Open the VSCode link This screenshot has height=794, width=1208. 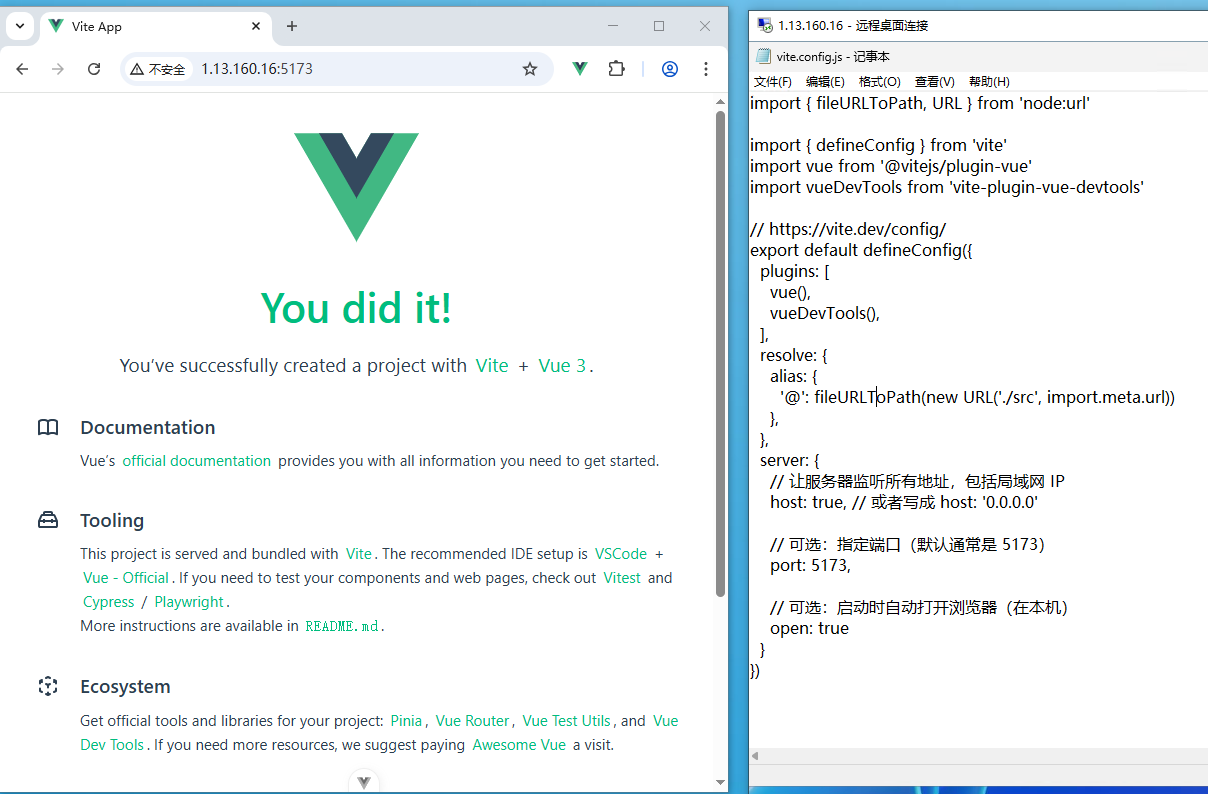tap(621, 553)
